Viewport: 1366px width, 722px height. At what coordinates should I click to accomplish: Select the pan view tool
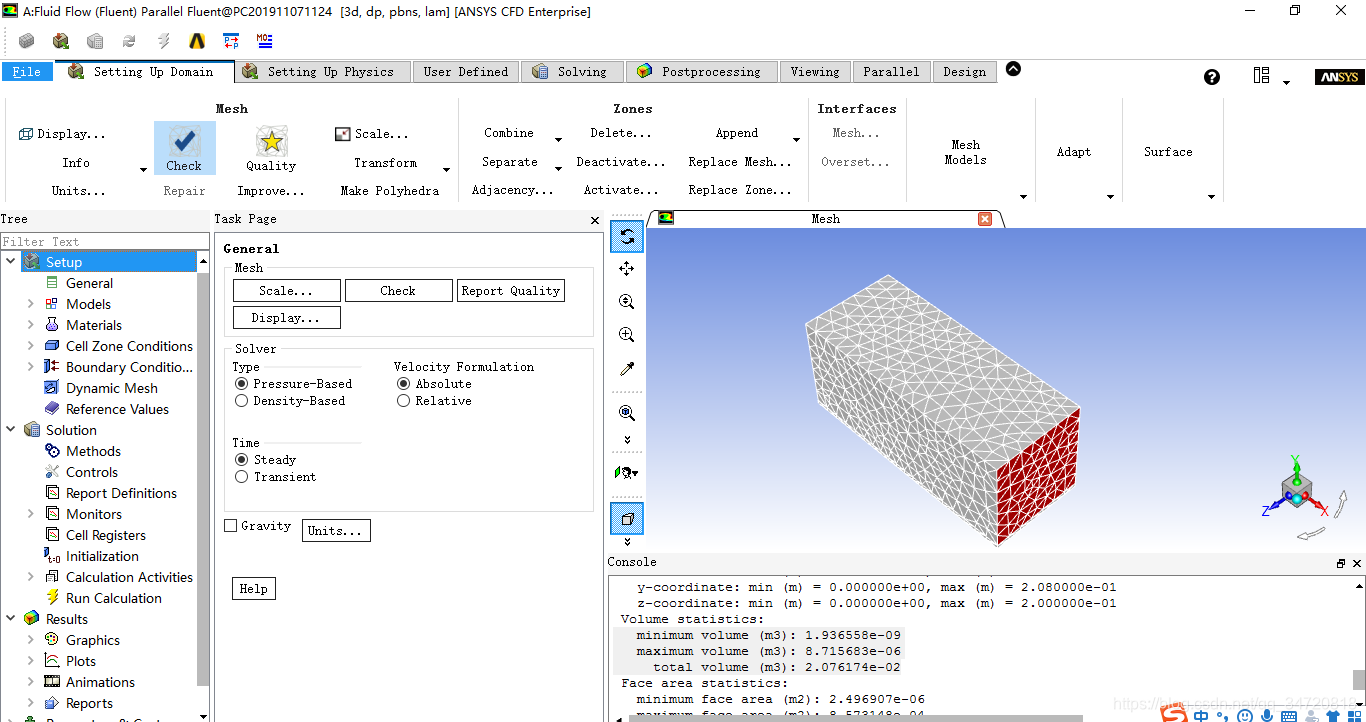coord(627,268)
